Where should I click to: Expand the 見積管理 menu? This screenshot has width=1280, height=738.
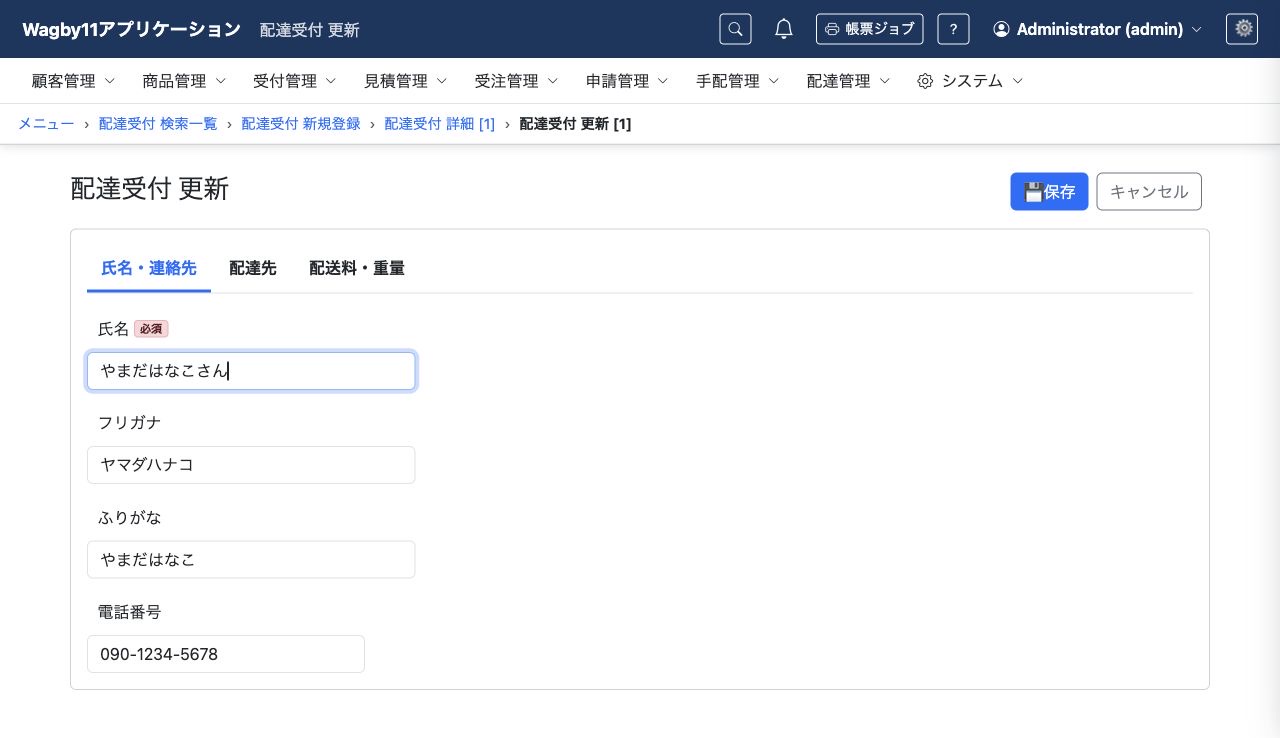coord(406,81)
